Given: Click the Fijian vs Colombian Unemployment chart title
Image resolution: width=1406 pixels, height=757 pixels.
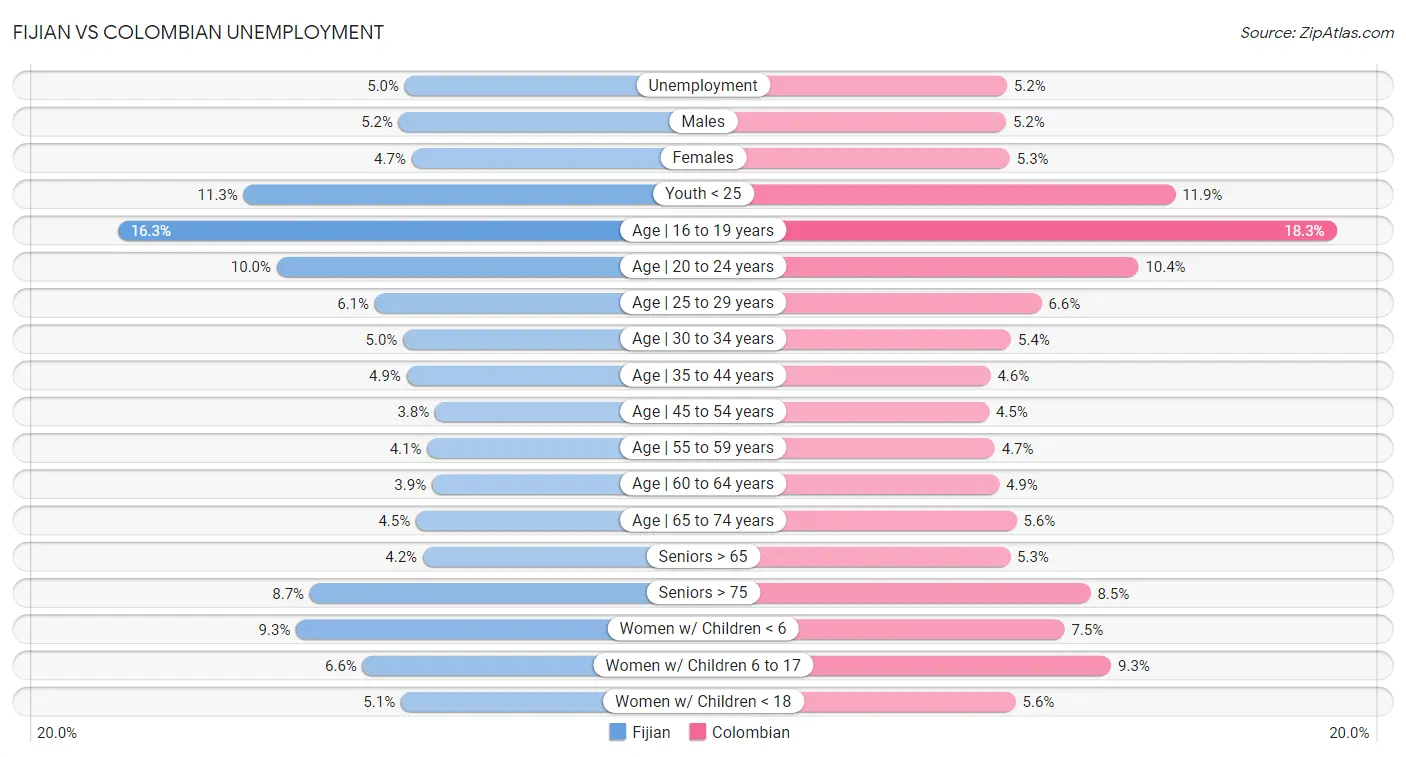Looking at the screenshot, I should pyautogui.click(x=198, y=32).
